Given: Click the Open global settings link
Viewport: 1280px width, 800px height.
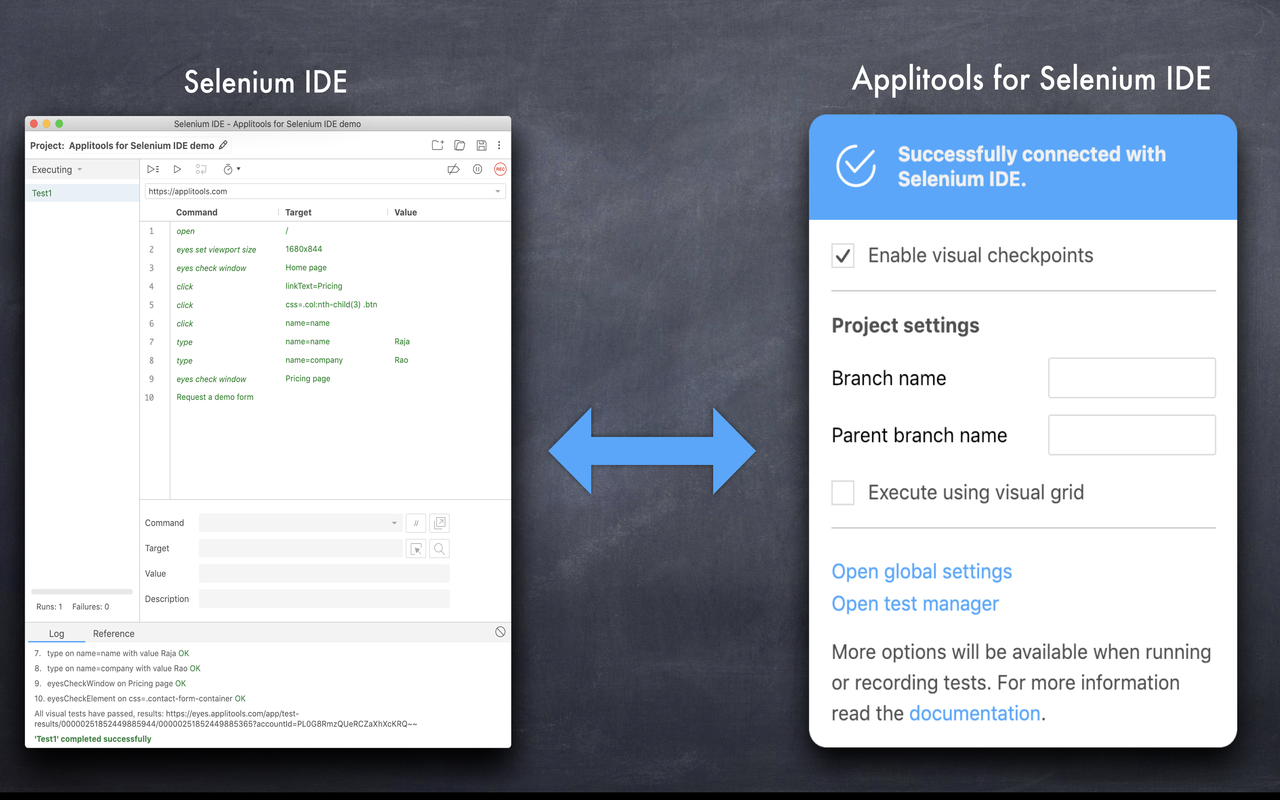Looking at the screenshot, I should [x=922, y=571].
